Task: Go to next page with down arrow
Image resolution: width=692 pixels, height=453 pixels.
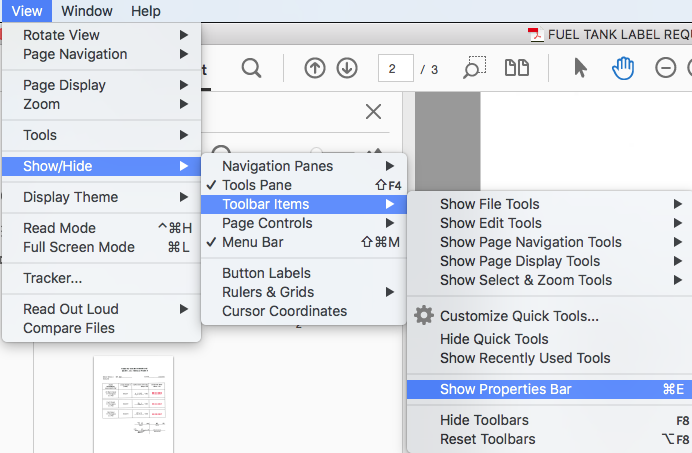Action: (x=347, y=68)
